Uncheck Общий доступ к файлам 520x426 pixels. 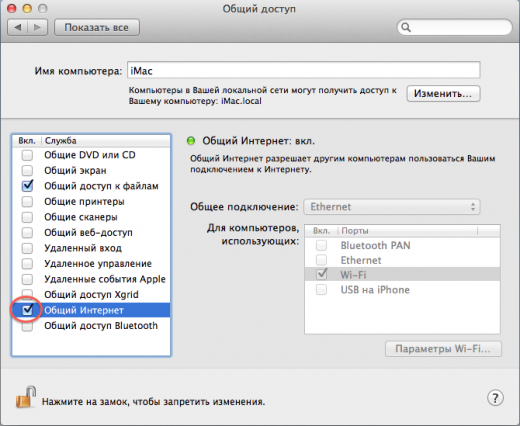coord(27,186)
